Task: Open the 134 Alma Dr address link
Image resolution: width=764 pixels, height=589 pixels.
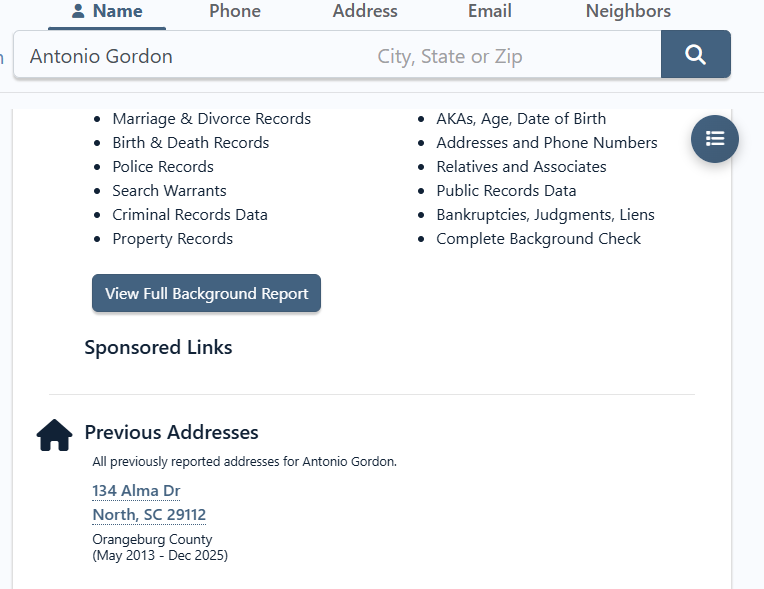Action: pyautogui.click(x=136, y=490)
